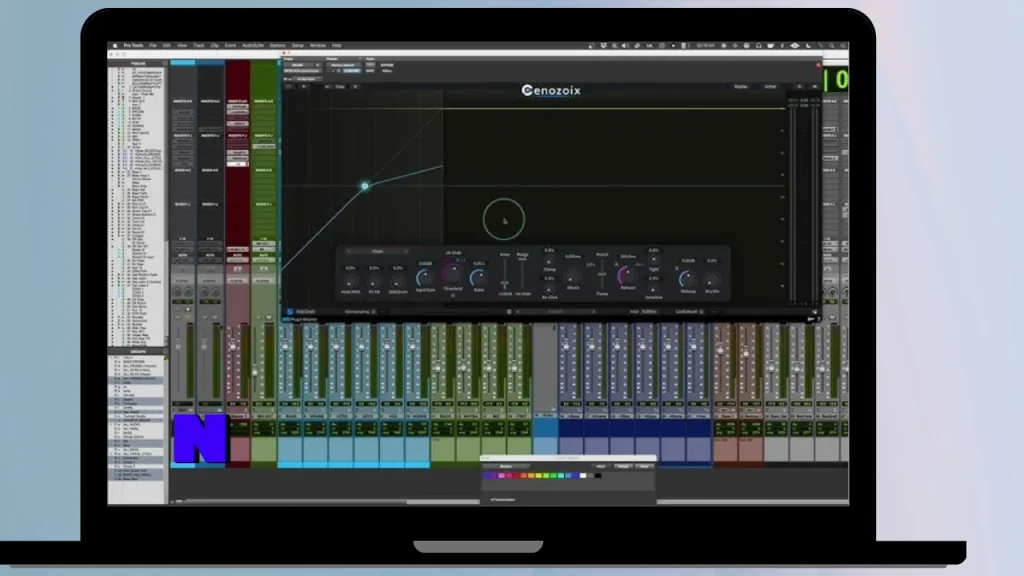Pick the purple swatch in the color palette

pos(494,476)
